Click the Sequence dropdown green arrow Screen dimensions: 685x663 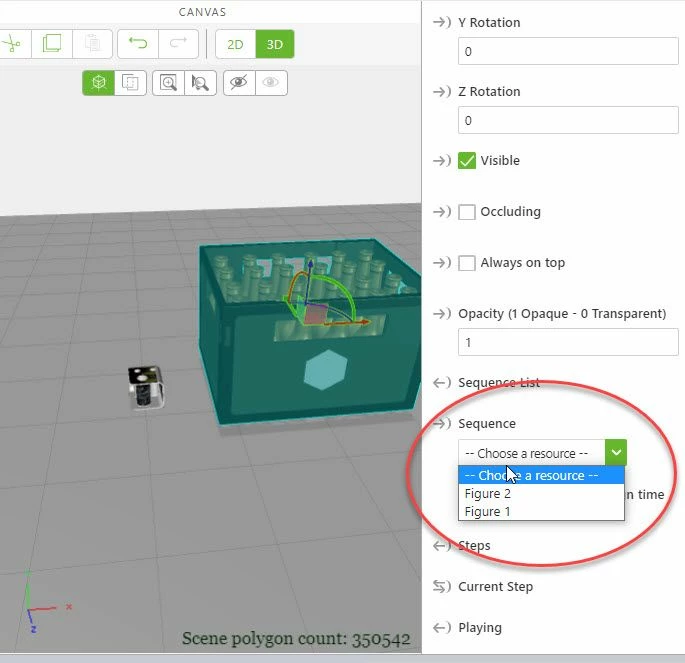coord(616,452)
